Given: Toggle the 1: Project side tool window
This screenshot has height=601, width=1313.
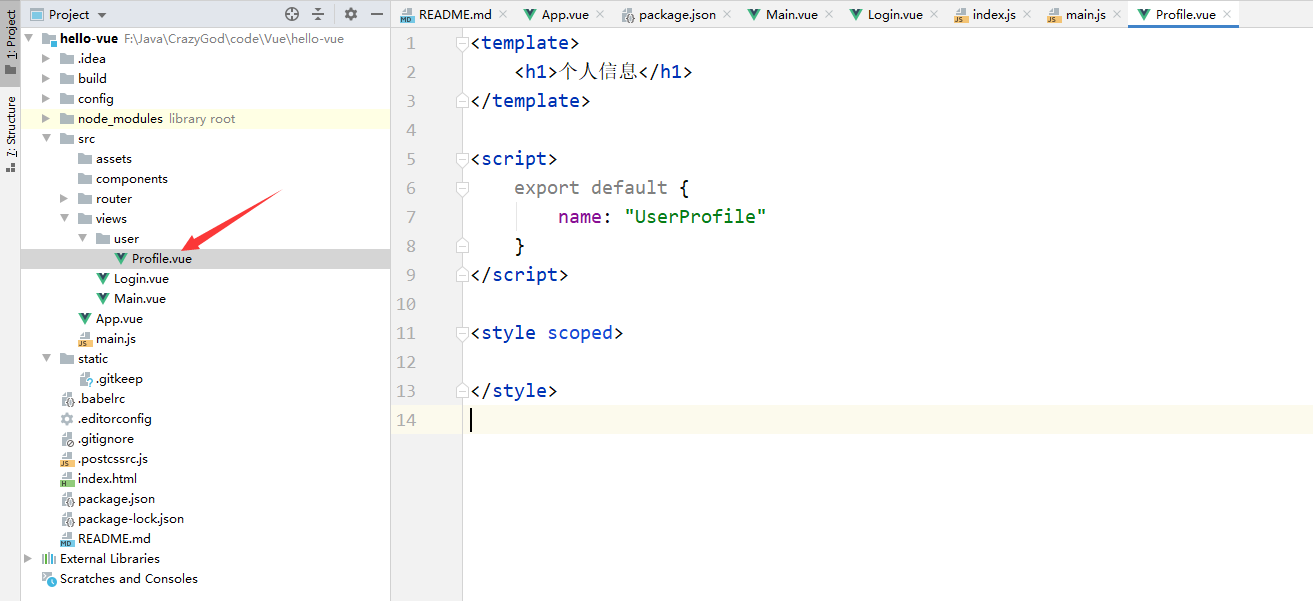Looking at the screenshot, I should click(10, 42).
